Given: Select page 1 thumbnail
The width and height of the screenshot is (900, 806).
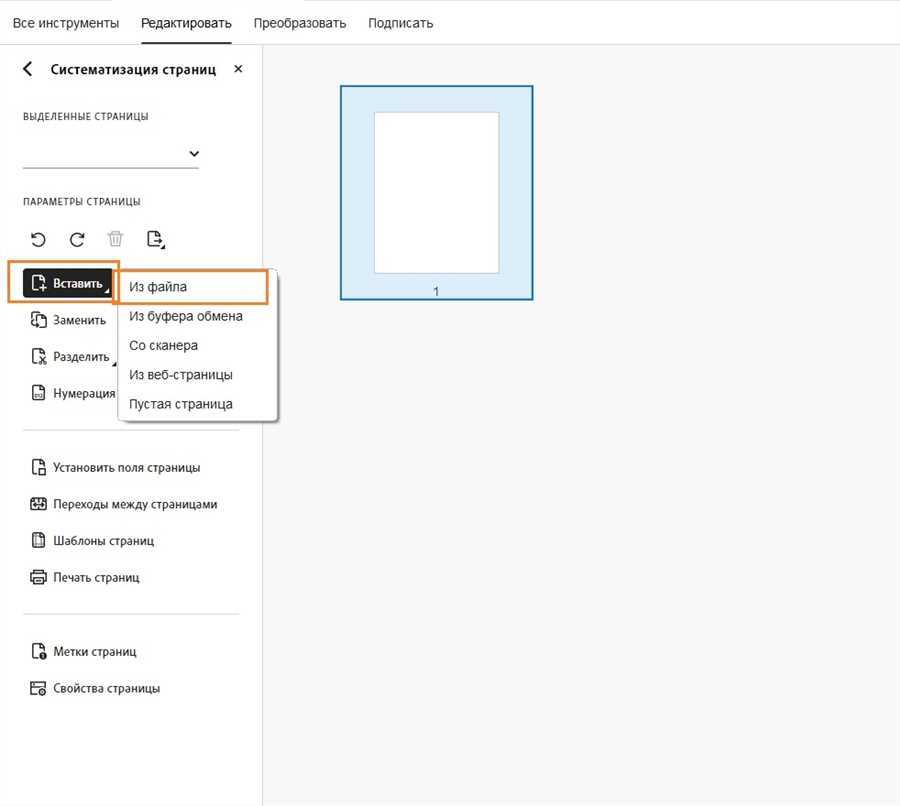Looking at the screenshot, I should point(436,193).
